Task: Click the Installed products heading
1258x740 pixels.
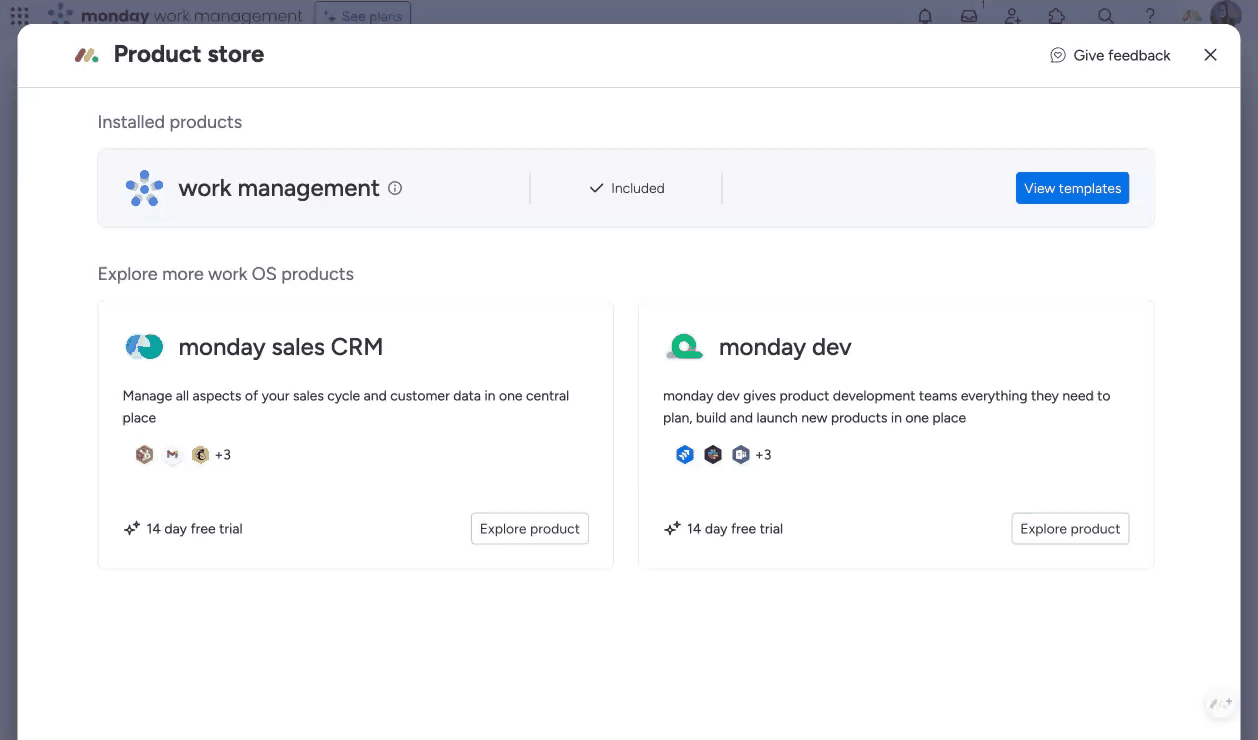Action: pos(170,122)
